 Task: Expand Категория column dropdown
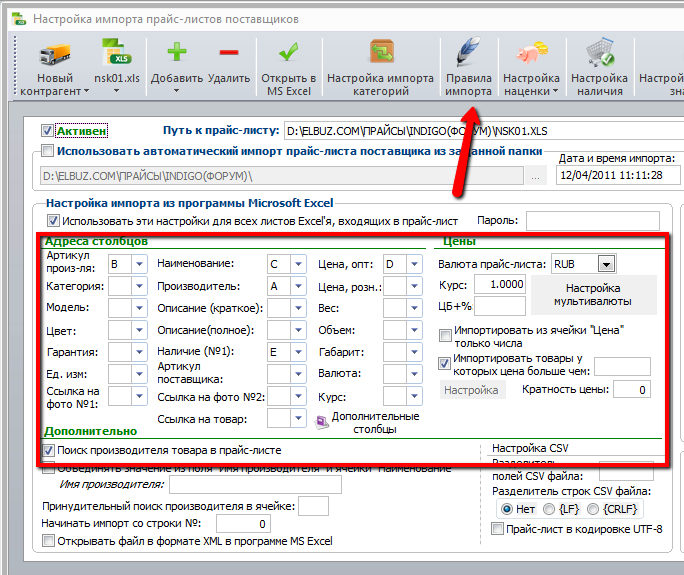139,286
